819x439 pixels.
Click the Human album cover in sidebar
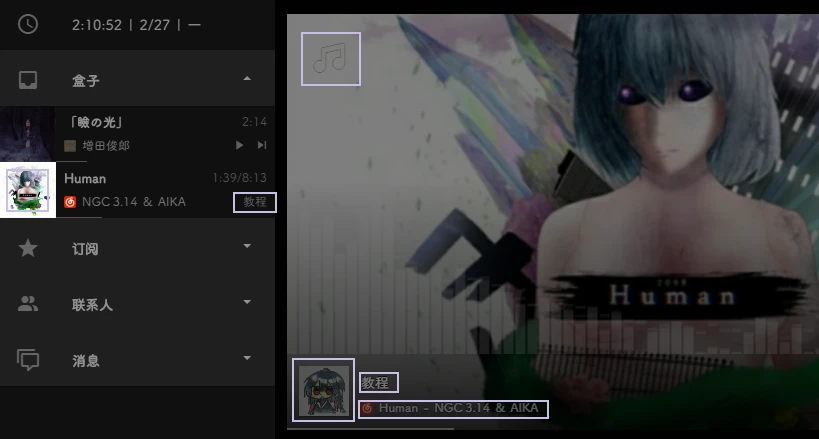[x=28, y=190]
